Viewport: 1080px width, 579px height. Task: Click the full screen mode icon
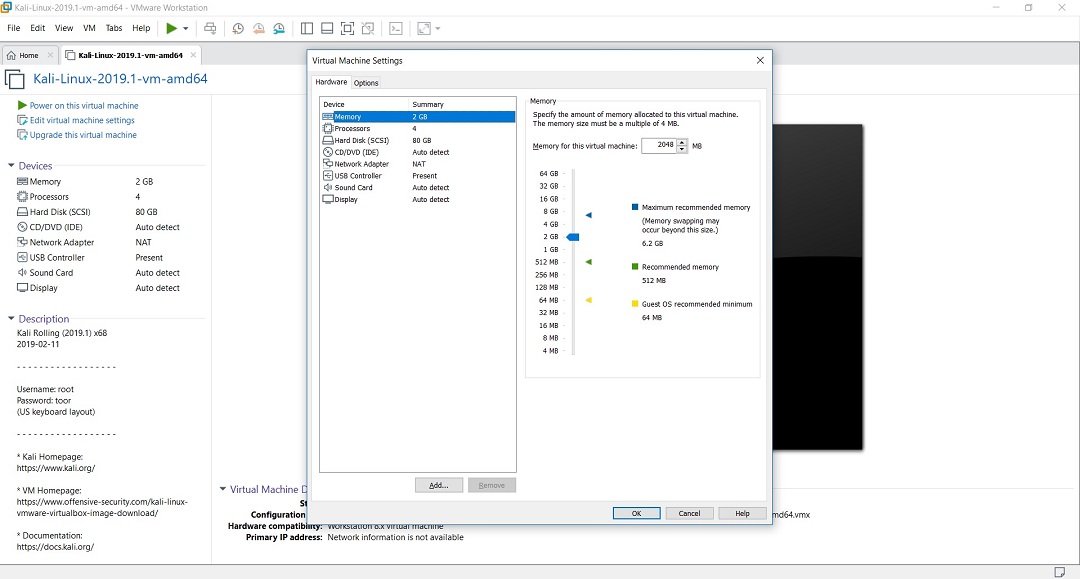click(x=348, y=28)
